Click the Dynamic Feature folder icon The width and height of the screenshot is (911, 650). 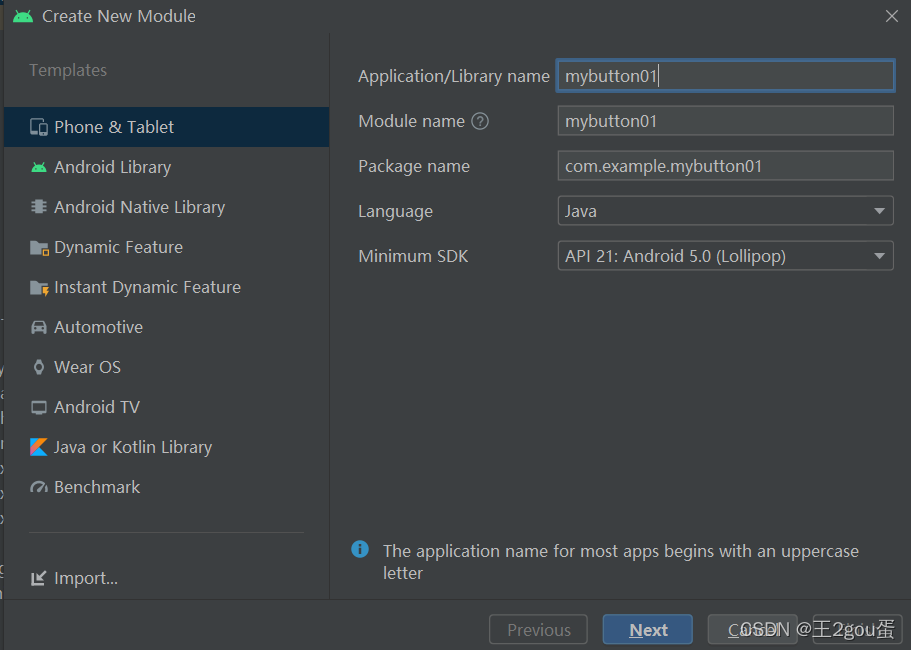click(39, 248)
